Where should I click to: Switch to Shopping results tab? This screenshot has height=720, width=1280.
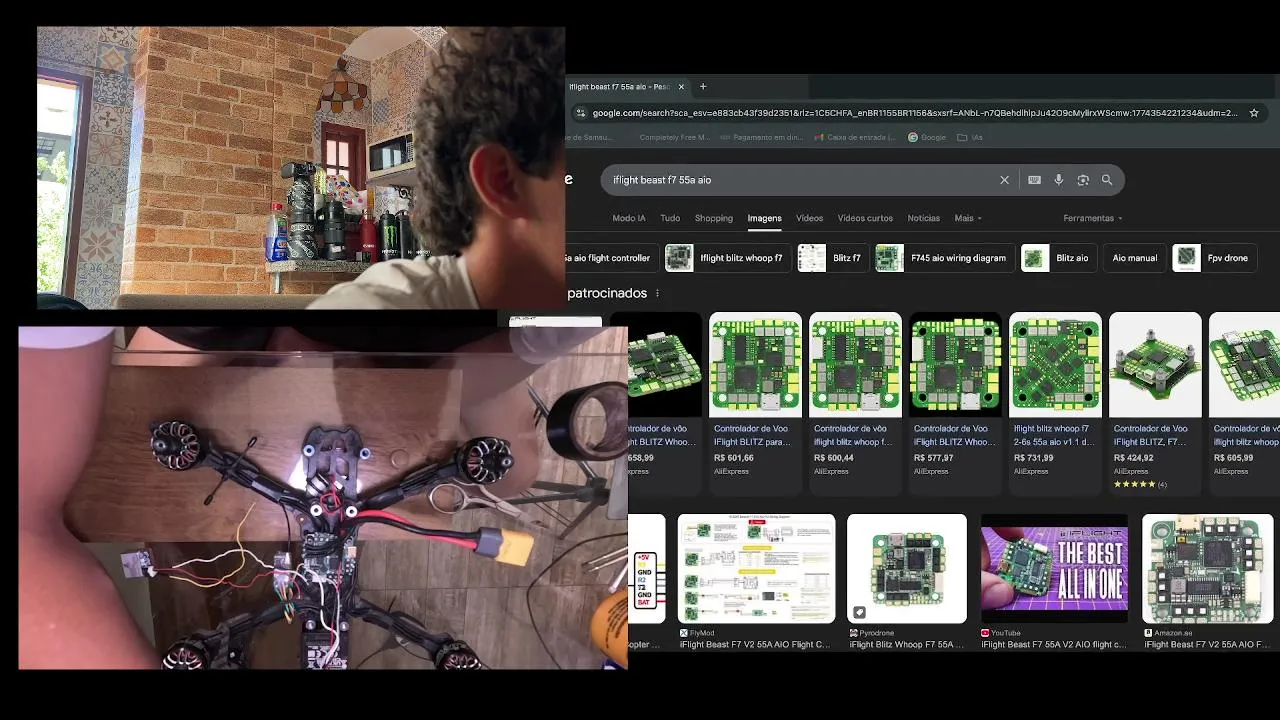click(714, 218)
